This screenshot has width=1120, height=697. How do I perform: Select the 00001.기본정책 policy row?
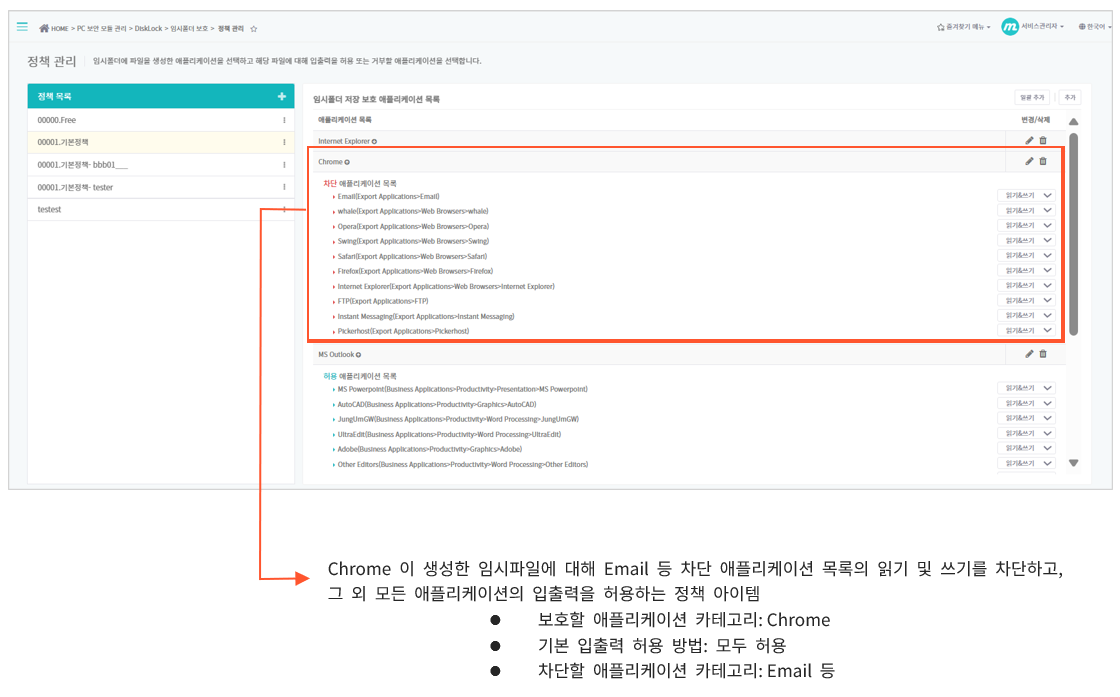click(x=161, y=142)
